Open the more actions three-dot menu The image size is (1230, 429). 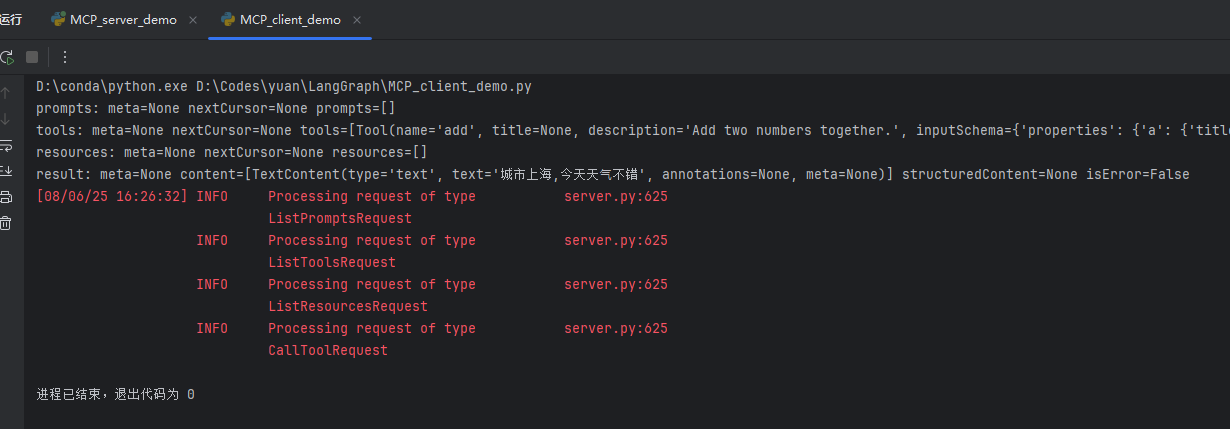click(x=65, y=57)
